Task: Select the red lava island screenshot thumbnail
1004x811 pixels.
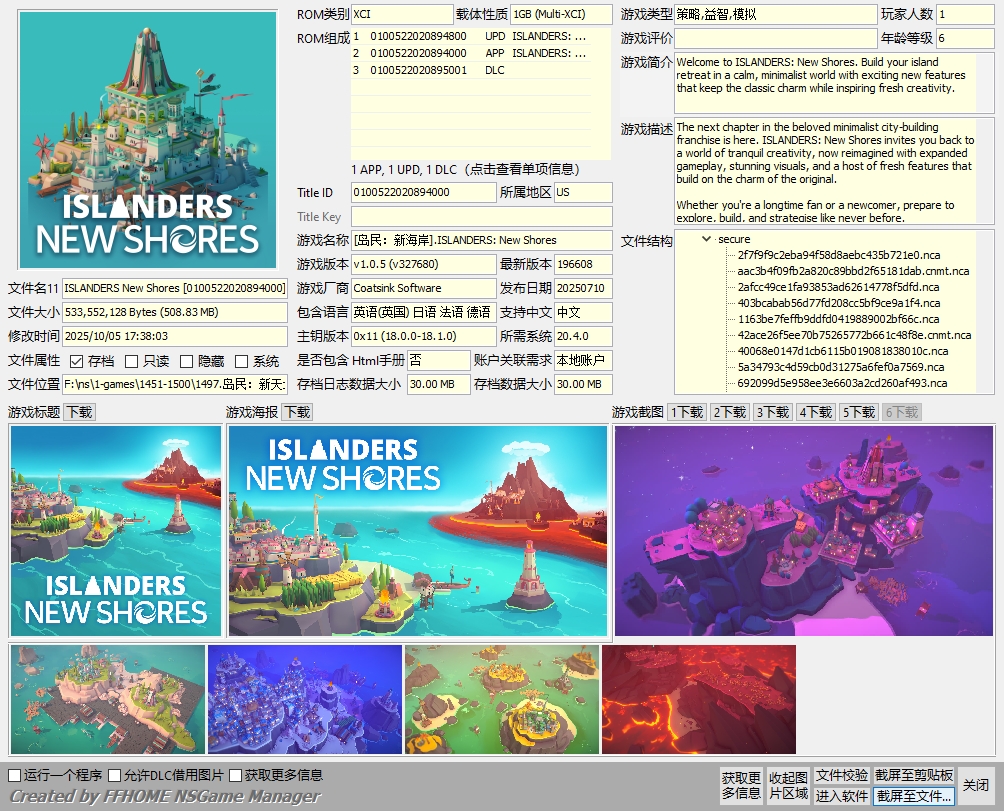Action: tap(698, 699)
